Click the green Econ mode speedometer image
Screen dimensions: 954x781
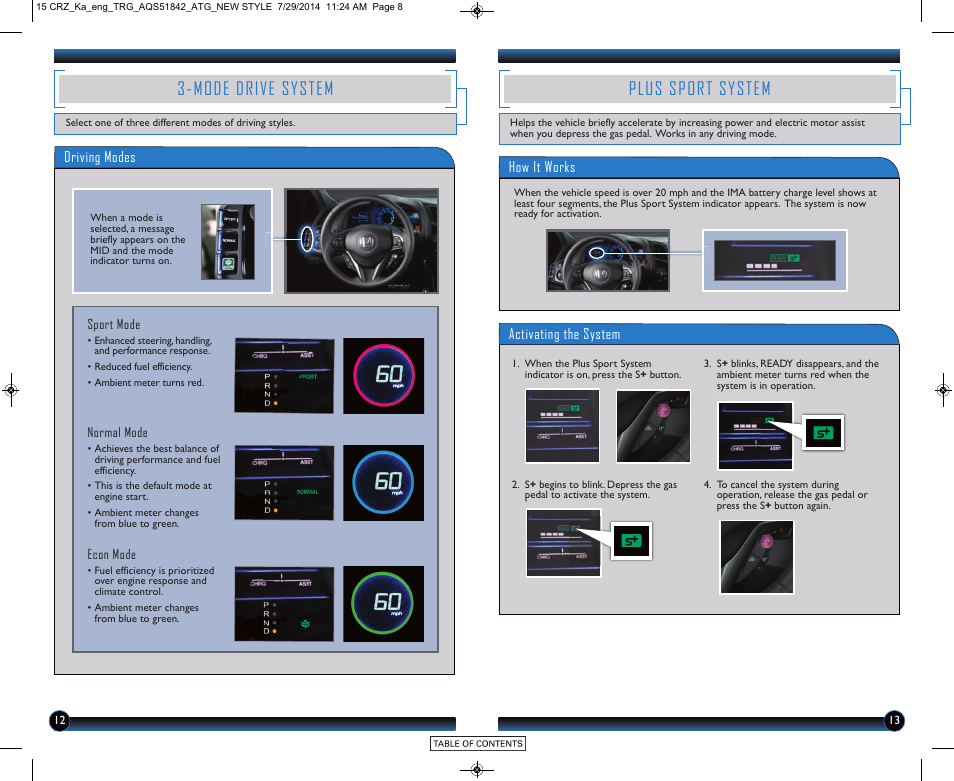[x=383, y=604]
